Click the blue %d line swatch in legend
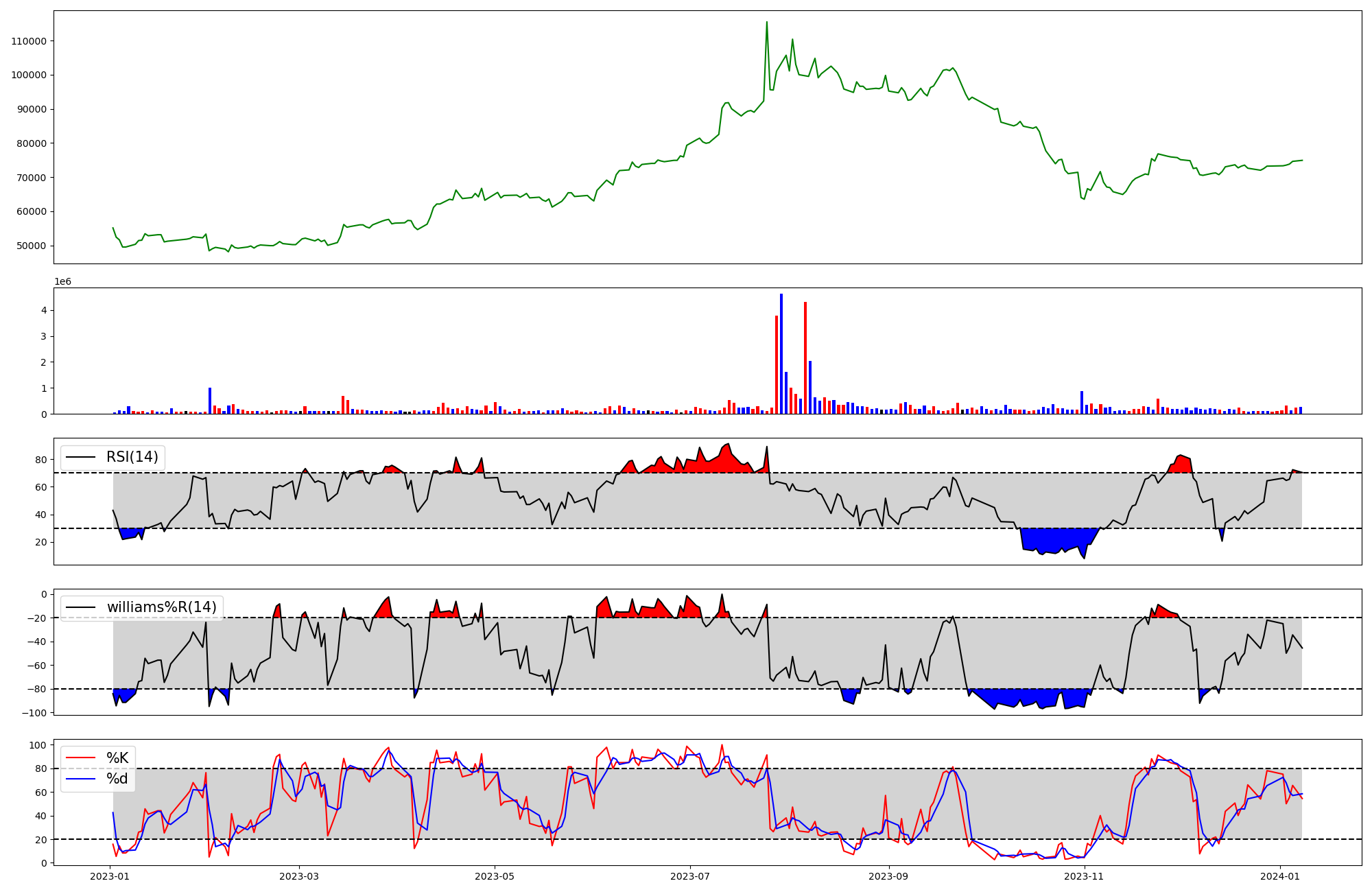Screen dimensions: 1372x892 pyautogui.click(x=81, y=779)
